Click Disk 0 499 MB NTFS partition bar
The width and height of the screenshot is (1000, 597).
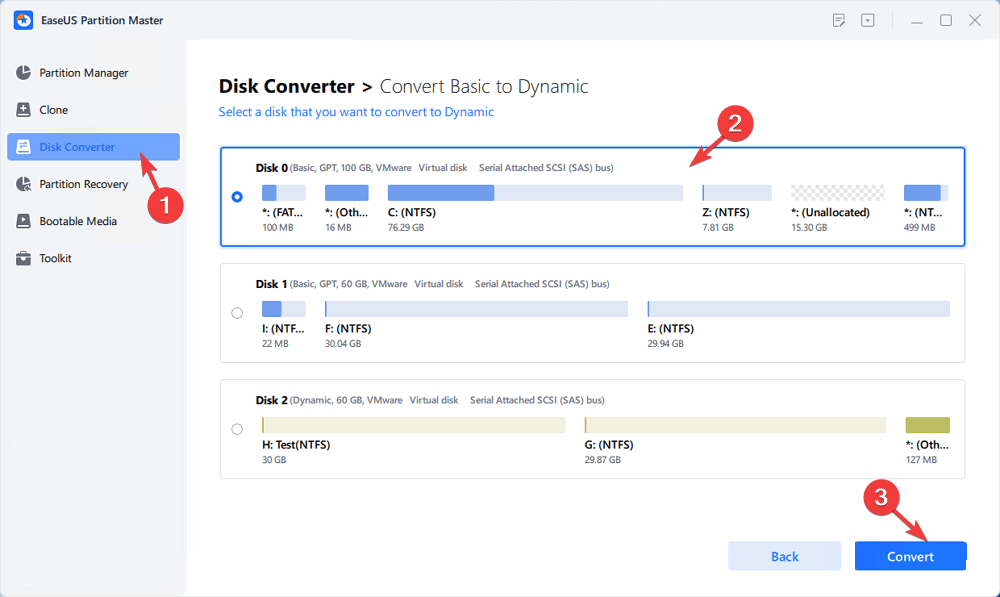926,193
